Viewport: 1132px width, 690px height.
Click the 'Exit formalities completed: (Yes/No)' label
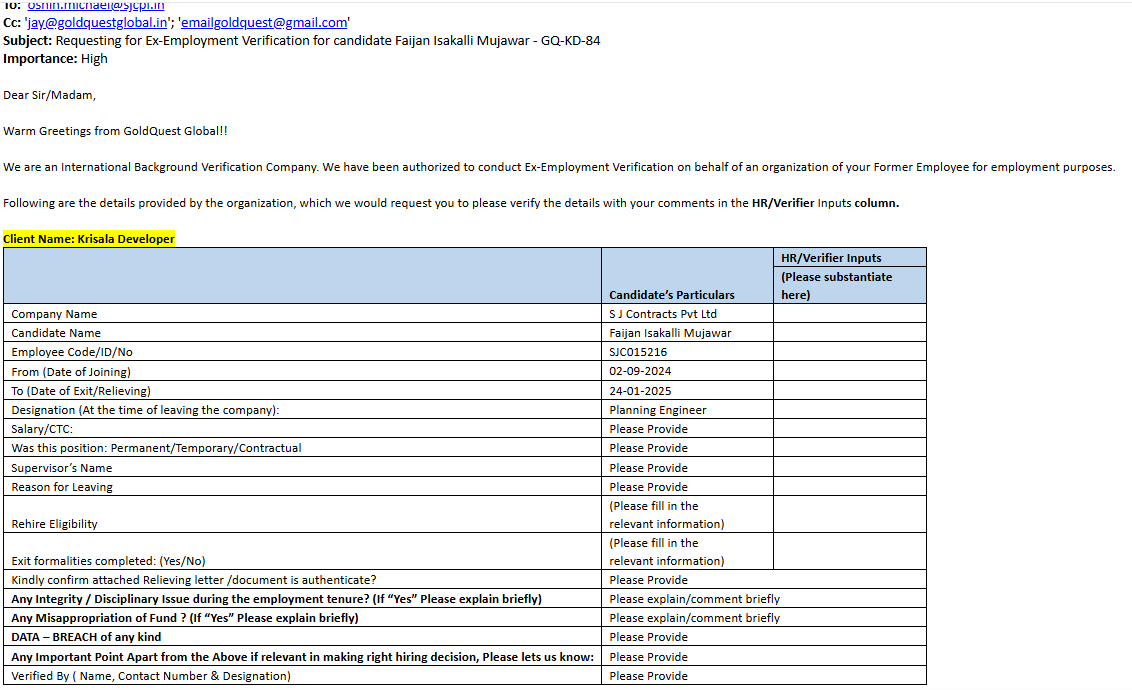tap(108, 561)
